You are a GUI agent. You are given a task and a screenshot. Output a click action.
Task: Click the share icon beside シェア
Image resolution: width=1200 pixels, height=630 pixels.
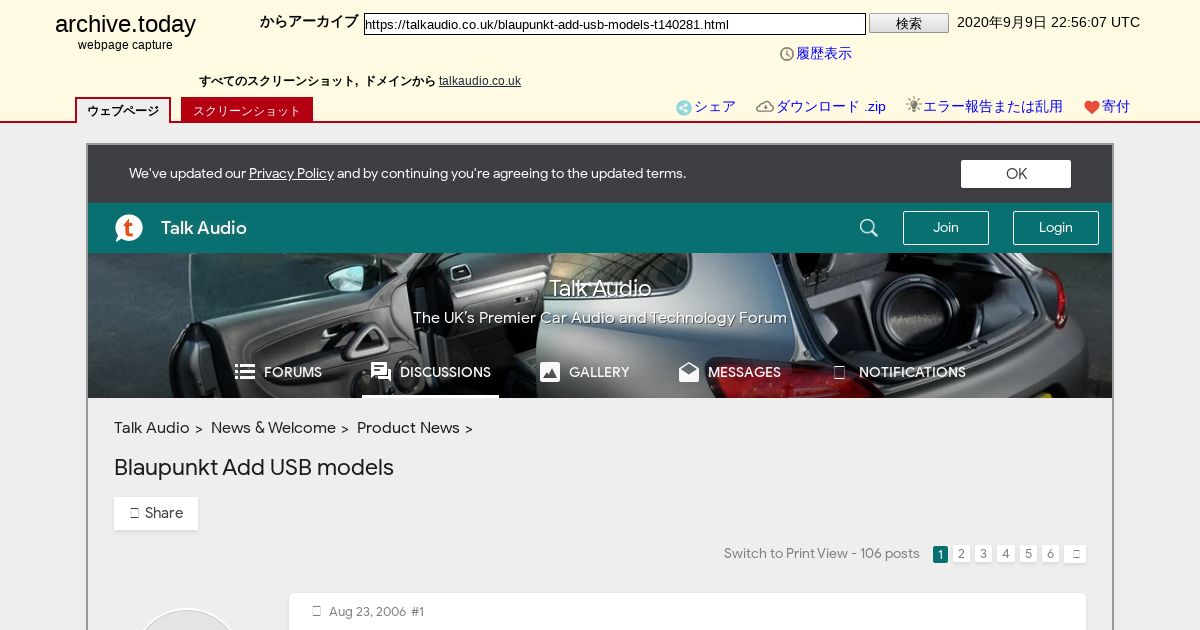[684, 108]
